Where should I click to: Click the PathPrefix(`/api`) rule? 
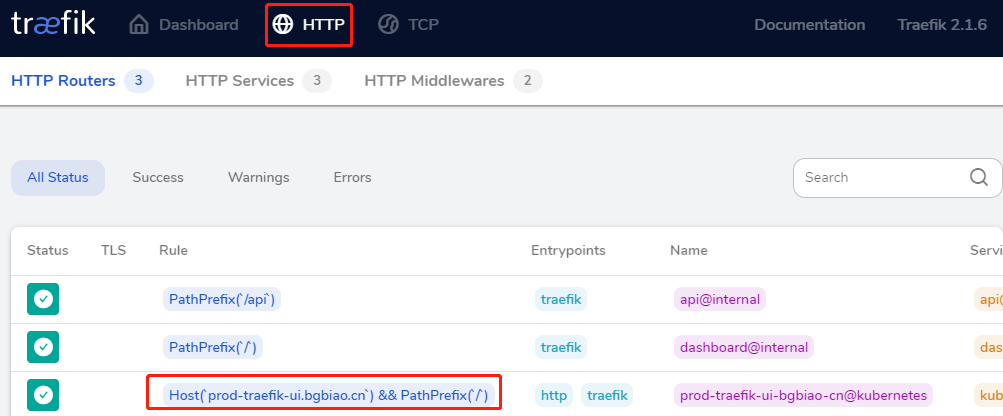point(222,299)
